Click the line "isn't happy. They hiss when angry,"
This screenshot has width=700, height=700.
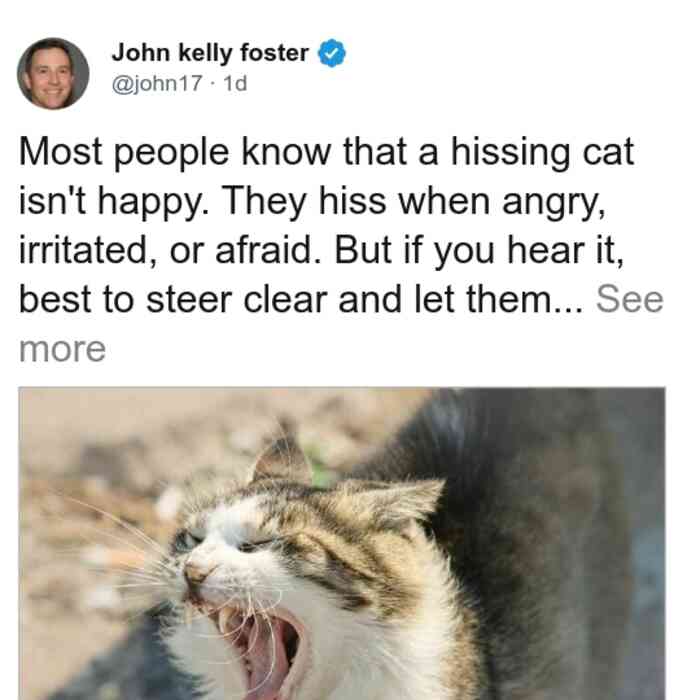tap(312, 202)
